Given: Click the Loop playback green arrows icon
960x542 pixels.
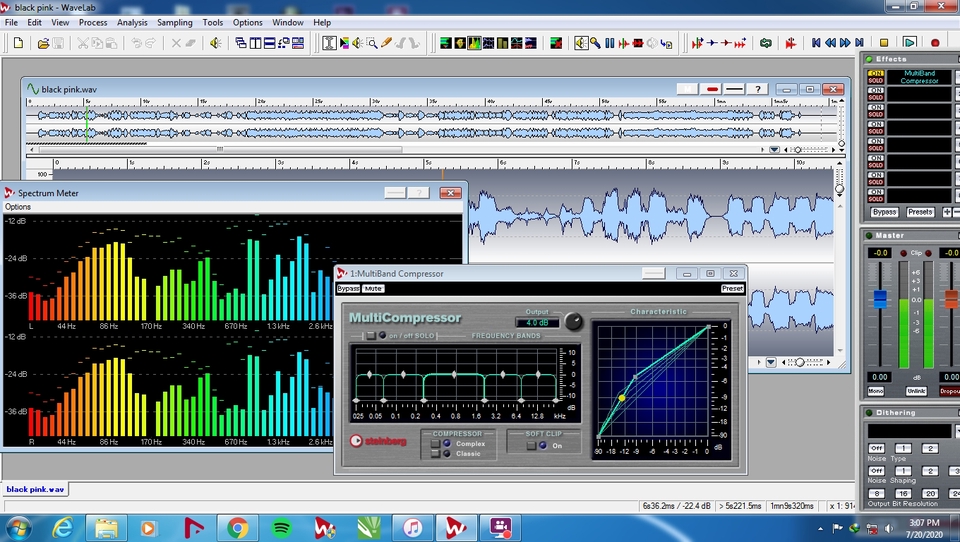Looking at the screenshot, I should pyautogui.click(x=765, y=43).
